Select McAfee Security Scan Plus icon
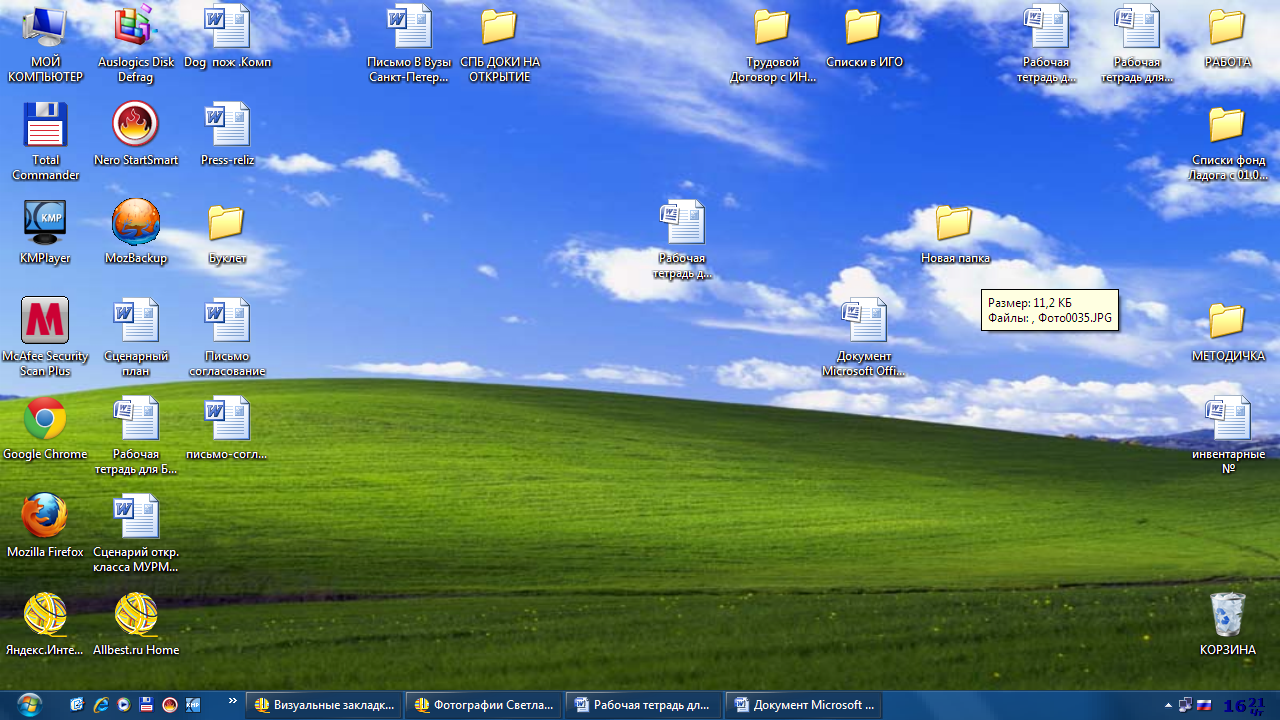 click(x=45, y=337)
